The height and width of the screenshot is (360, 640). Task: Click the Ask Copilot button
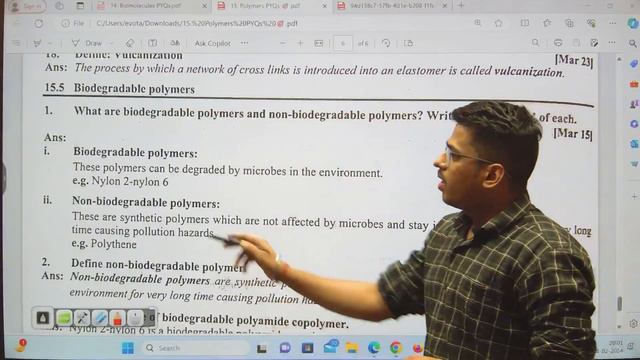pyautogui.click(x=213, y=43)
